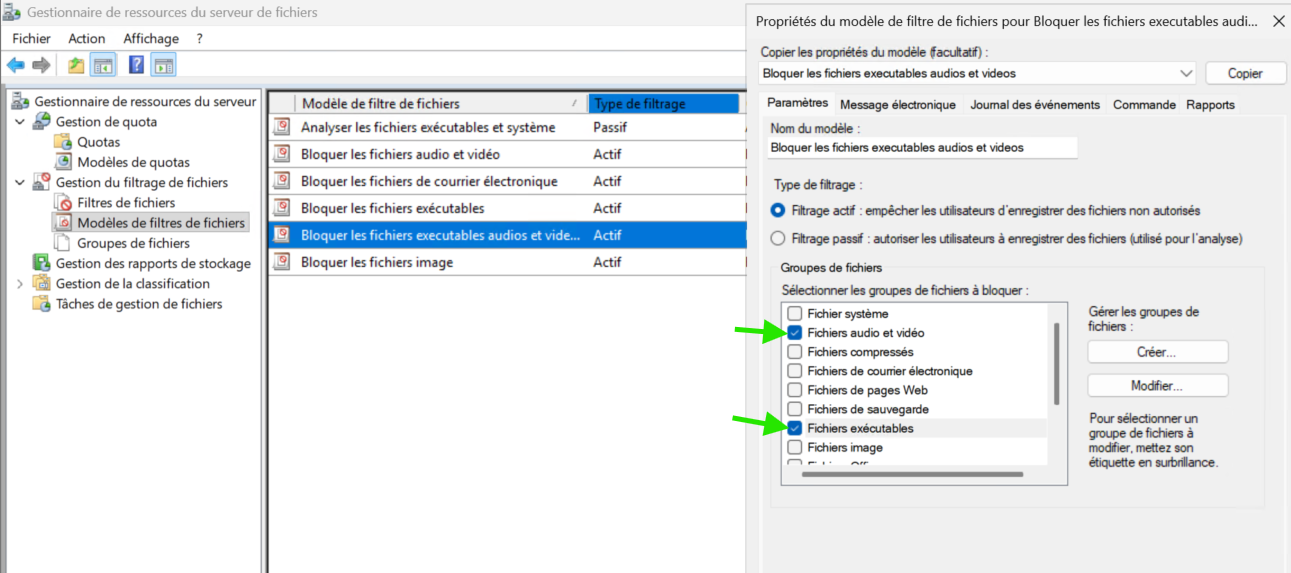Switch to Message électronique tab

coord(897,105)
